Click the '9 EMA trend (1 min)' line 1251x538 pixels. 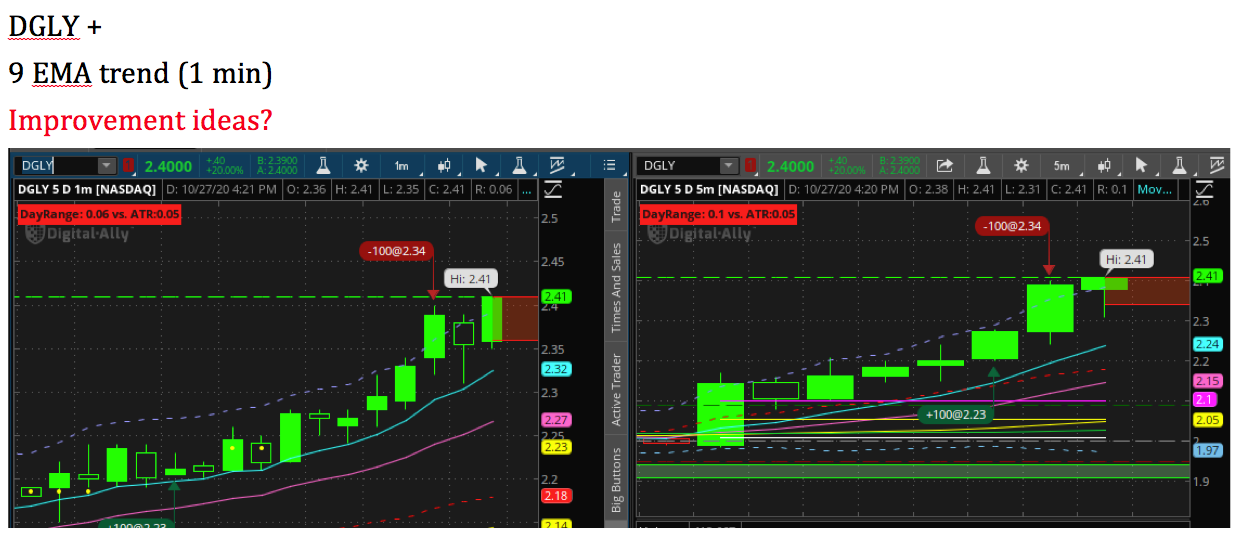(140, 73)
